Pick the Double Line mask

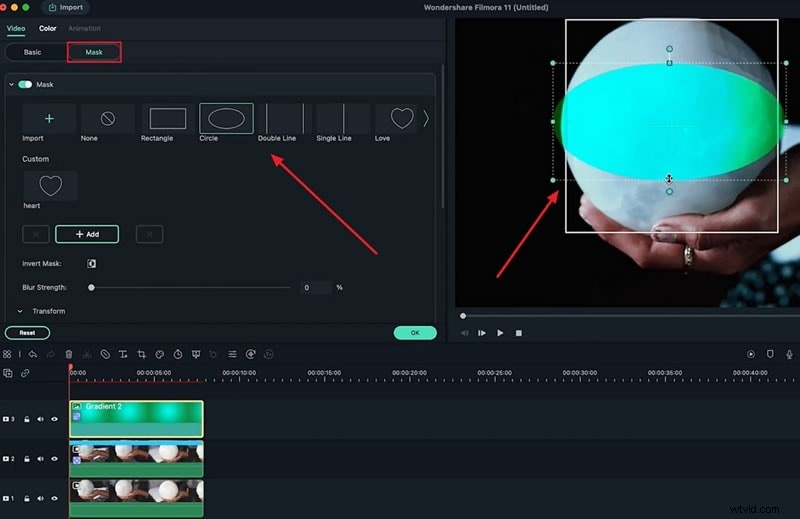click(x=285, y=119)
